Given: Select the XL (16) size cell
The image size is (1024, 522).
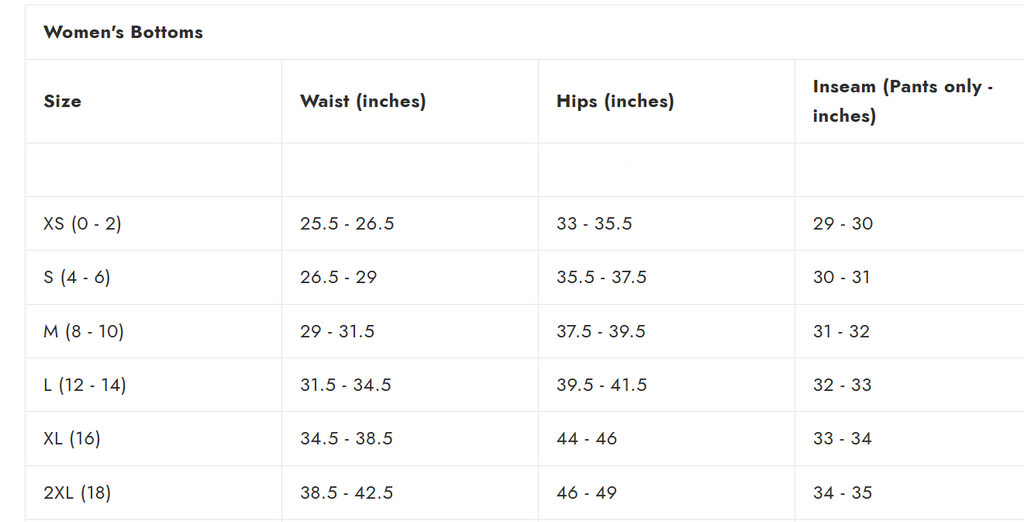Looking at the screenshot, I should (x=72, y=438).
